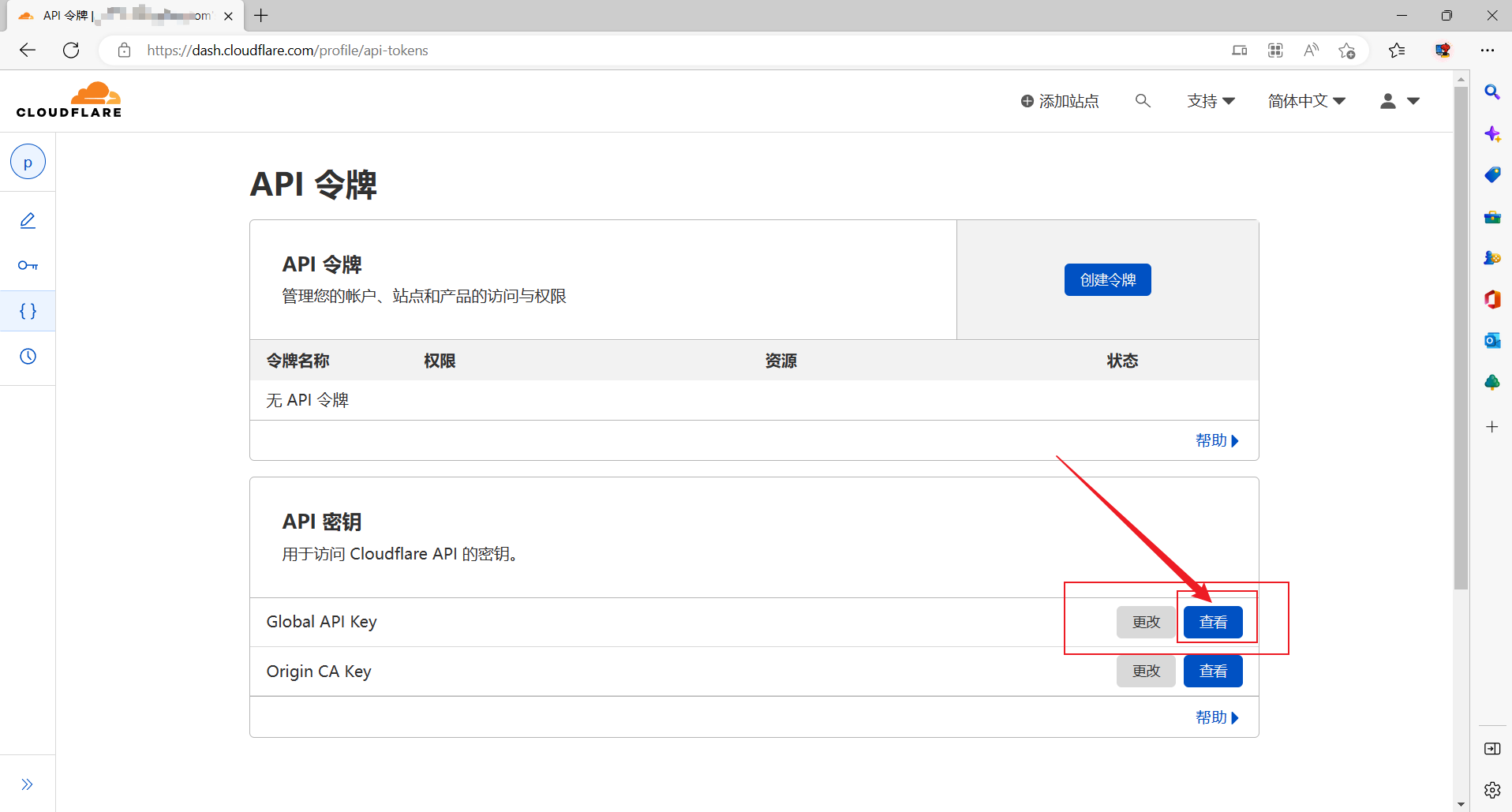Add page to favorites star icon
1512x812 pixels.
[1347, 51]
